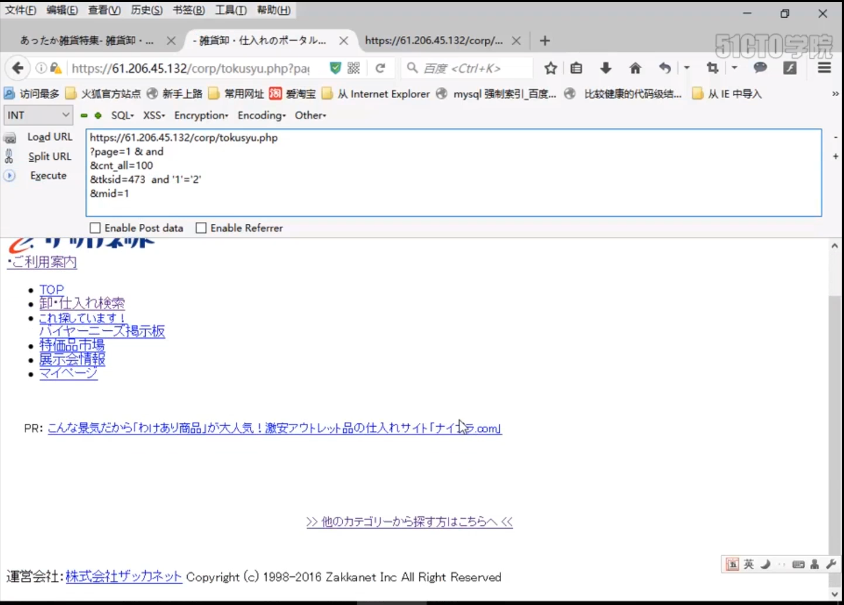
Task: Enable the Post data checkbox
Action: (x=95, y=227)
